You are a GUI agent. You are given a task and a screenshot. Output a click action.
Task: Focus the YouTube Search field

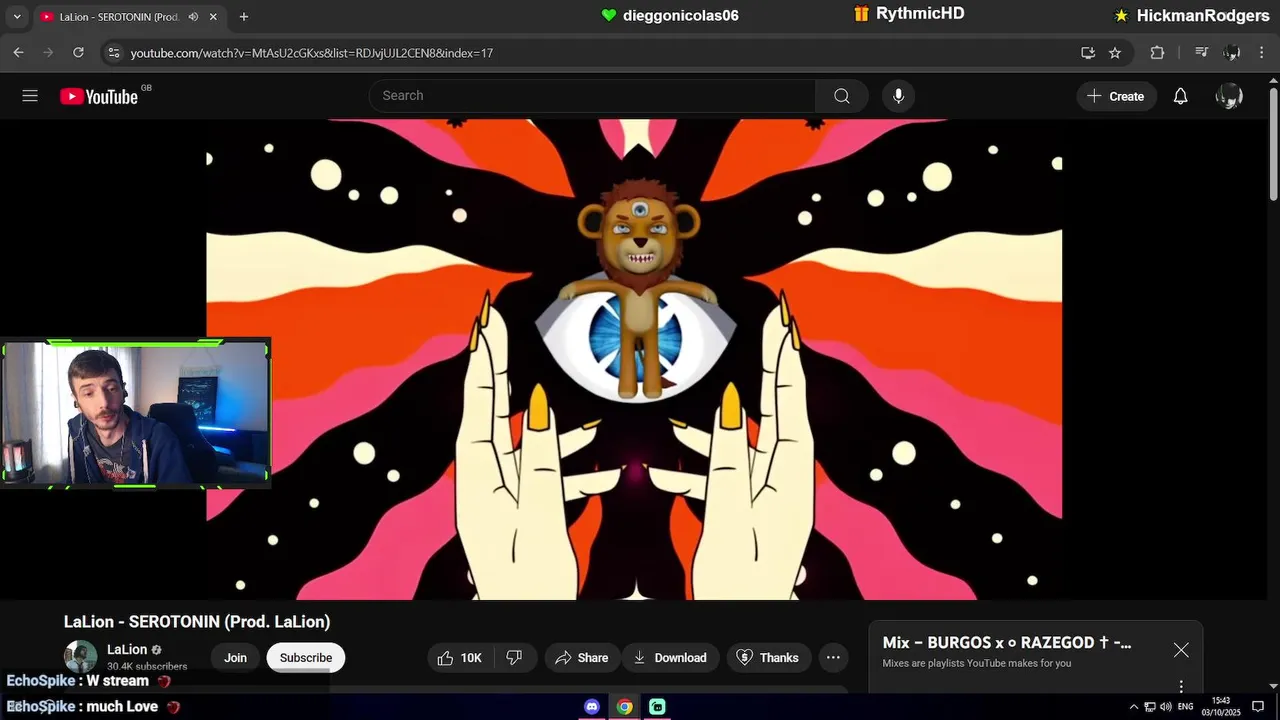click(x=592, y=96)
